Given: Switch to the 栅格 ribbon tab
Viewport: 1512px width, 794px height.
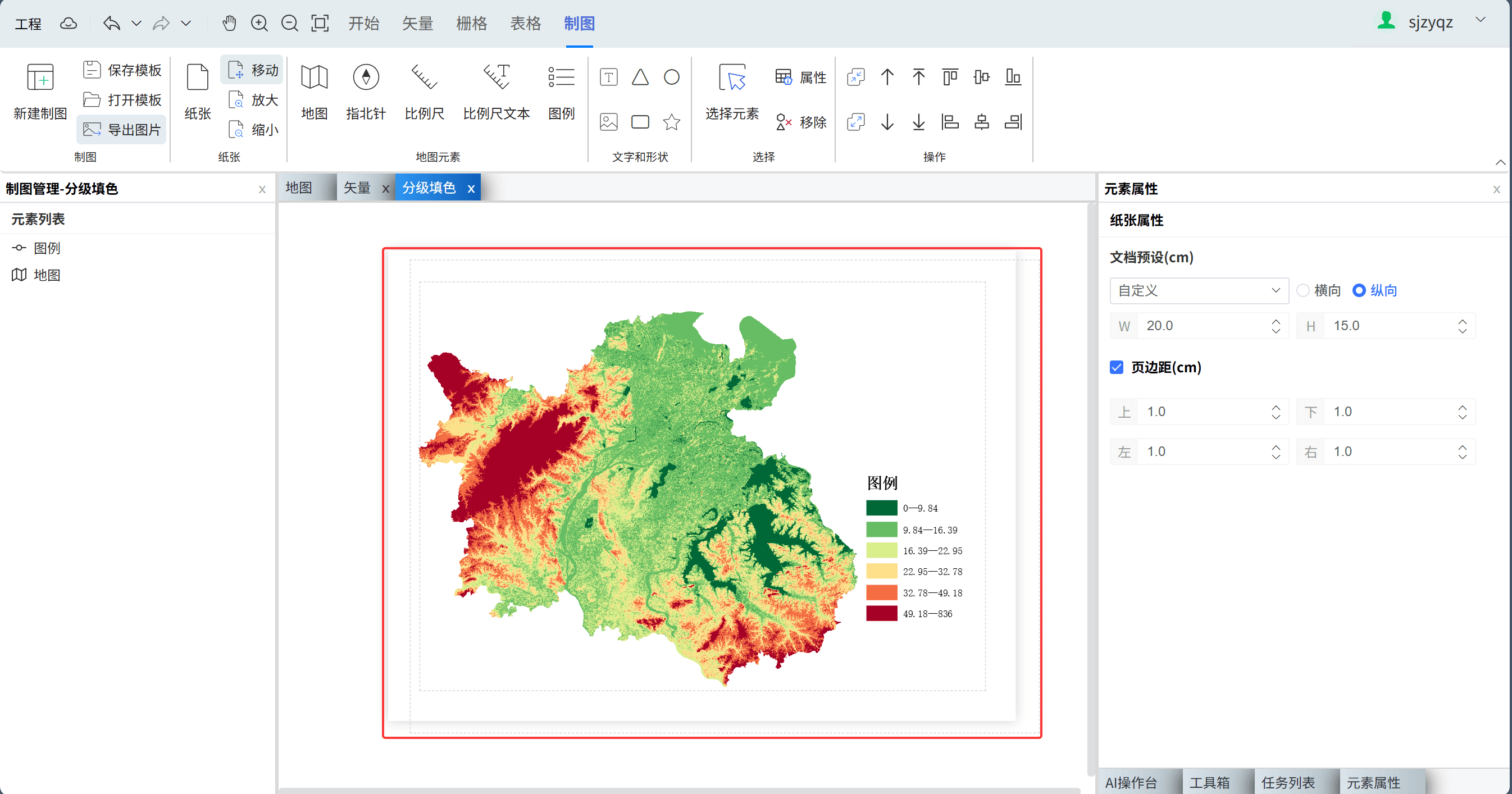Looking at the screenshot, I should tap(471, 24).
